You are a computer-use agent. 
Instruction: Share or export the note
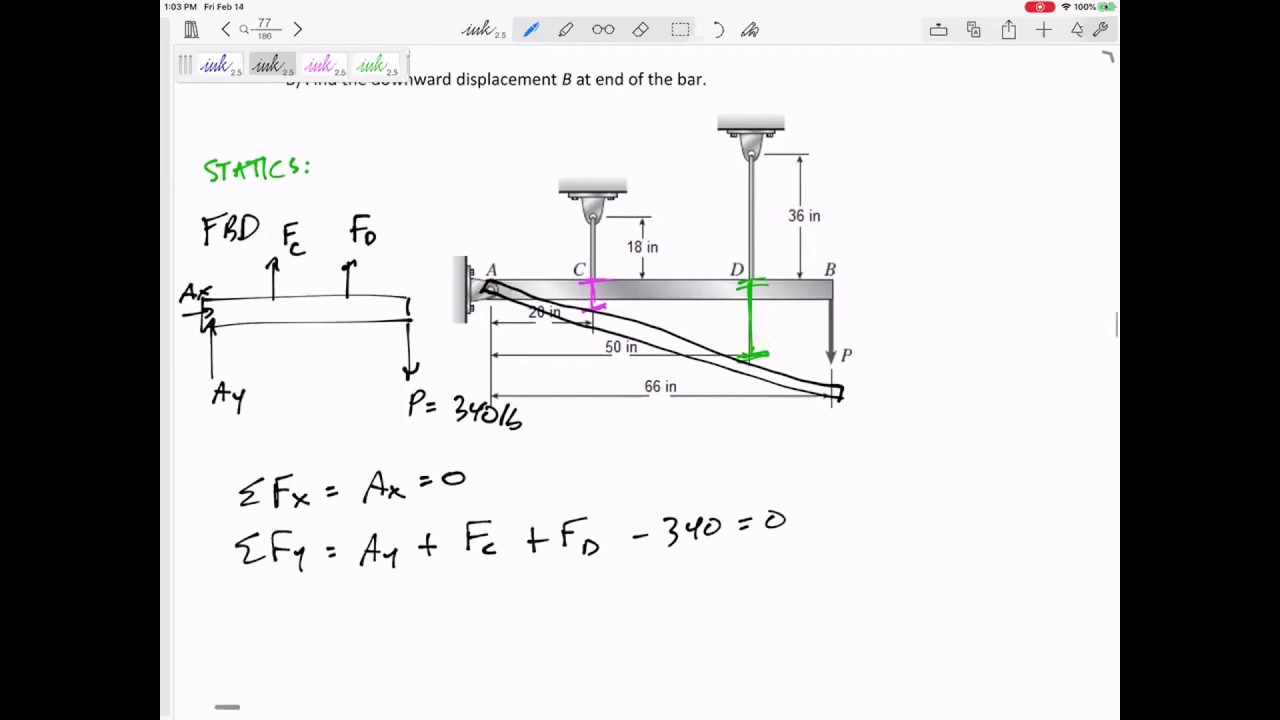(x=1009, y=30)
